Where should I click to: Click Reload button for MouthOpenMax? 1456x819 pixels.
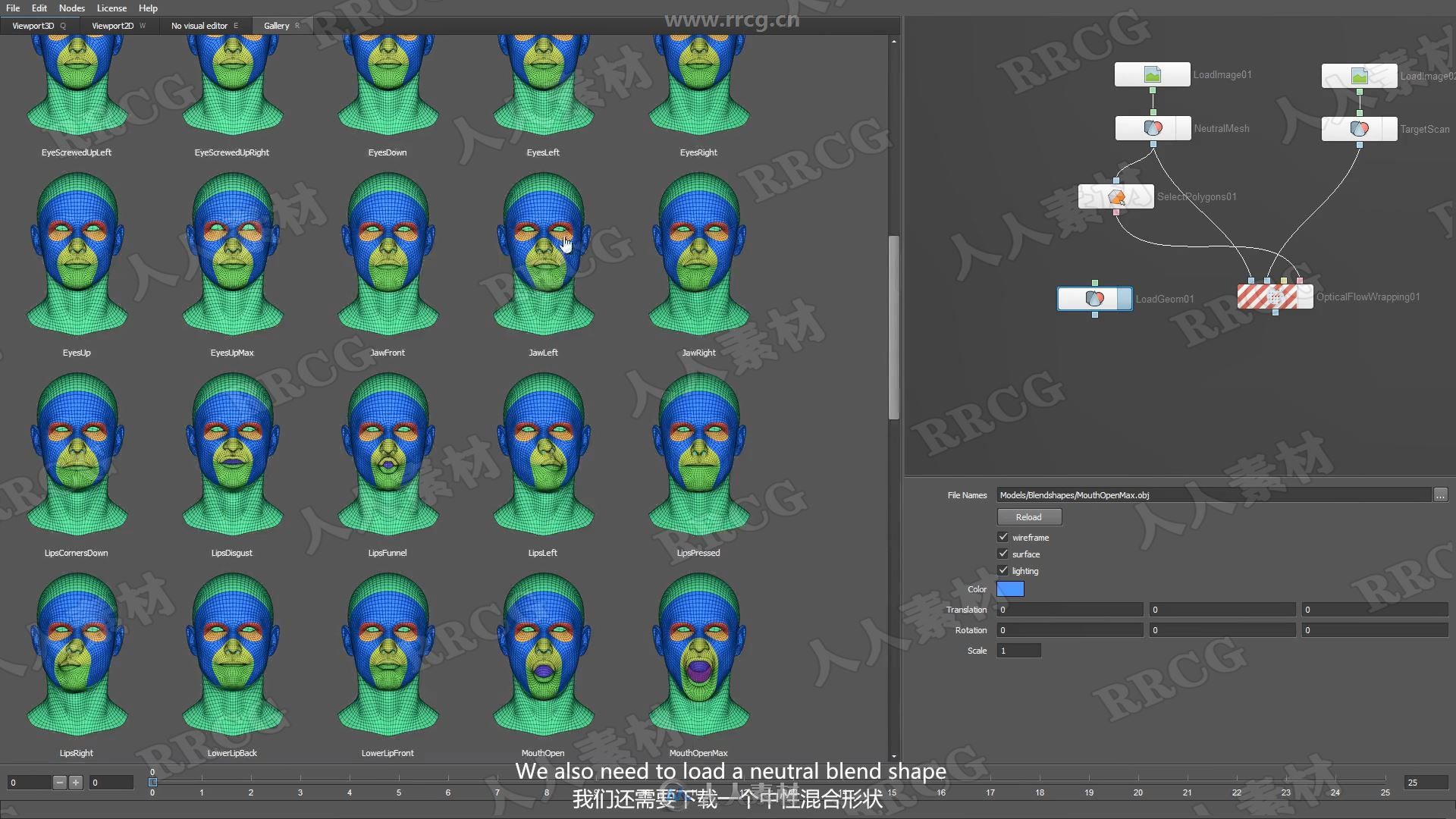pyautogui.click(x=1028, y=516)
